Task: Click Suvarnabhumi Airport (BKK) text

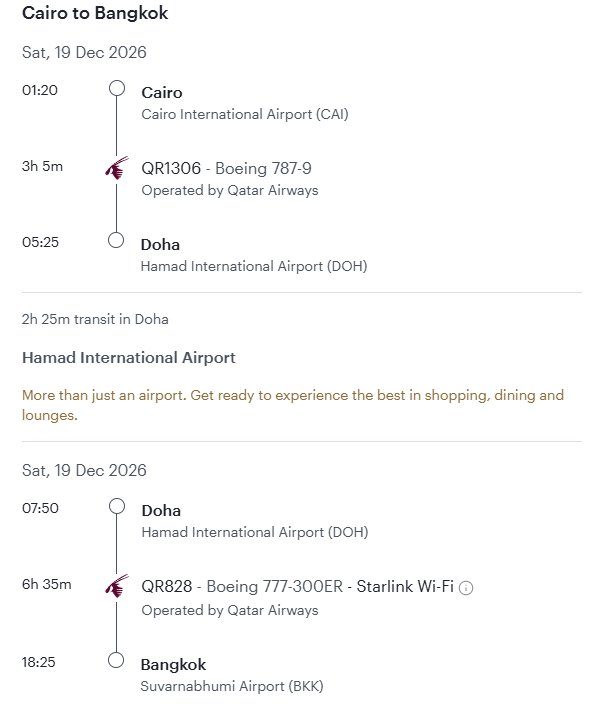Action: 232,686
